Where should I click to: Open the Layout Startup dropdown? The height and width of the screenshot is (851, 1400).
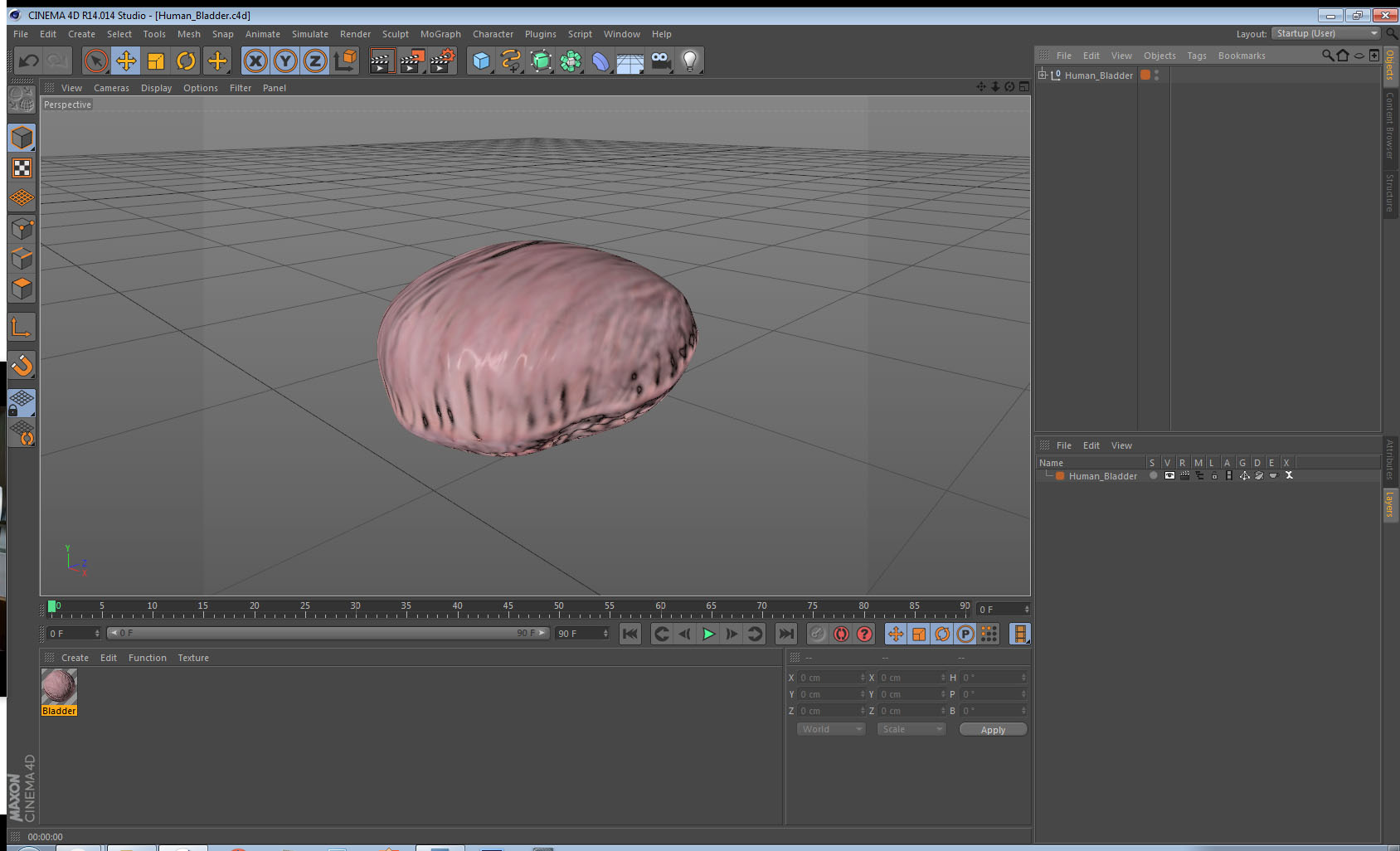coord(1326,33)
